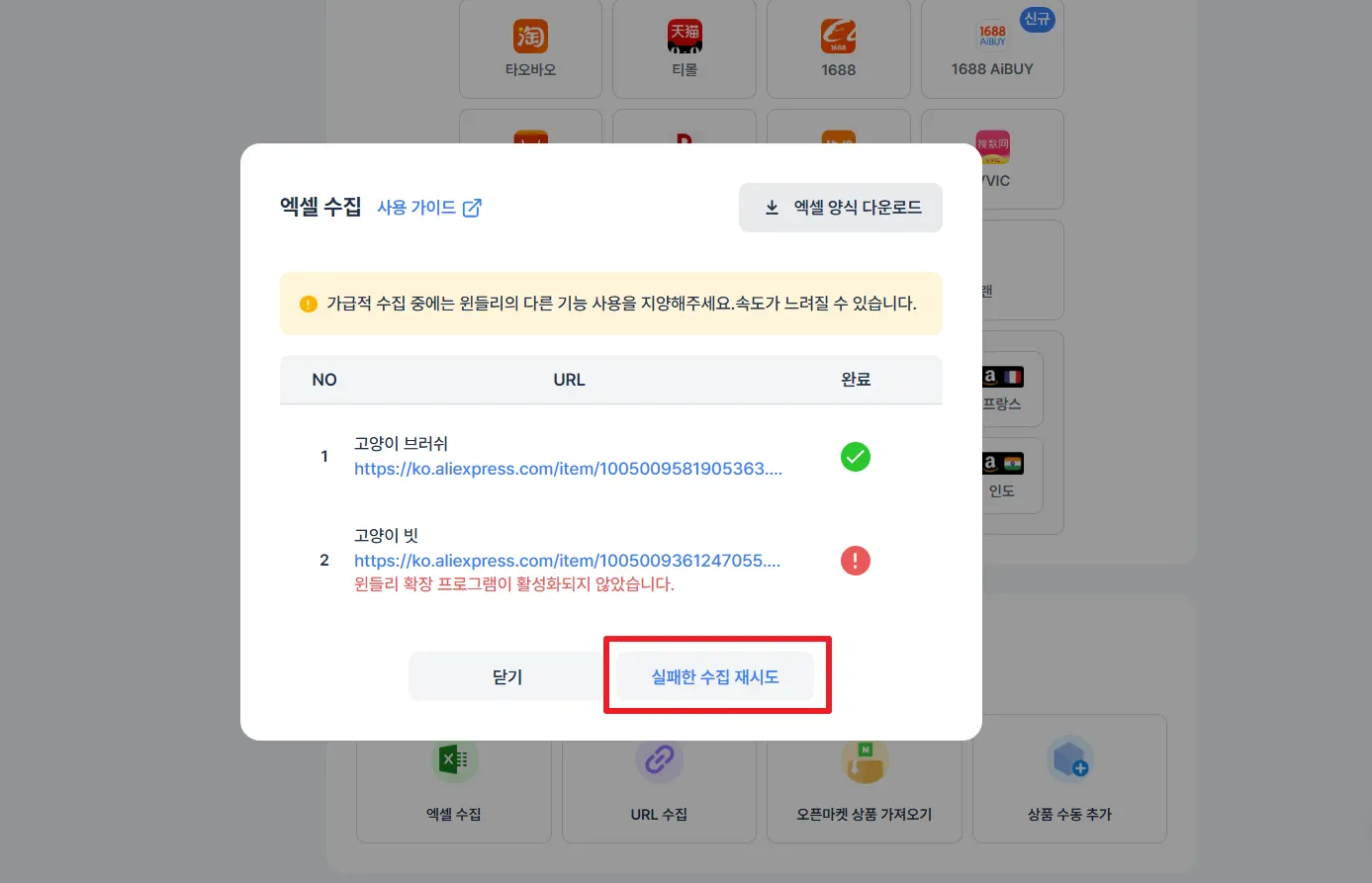The height and width of the screenshot is (883, 1372).
Task: Click the red extension-not-activated error message
Action: pyautogui.click(x=514, y=584)
